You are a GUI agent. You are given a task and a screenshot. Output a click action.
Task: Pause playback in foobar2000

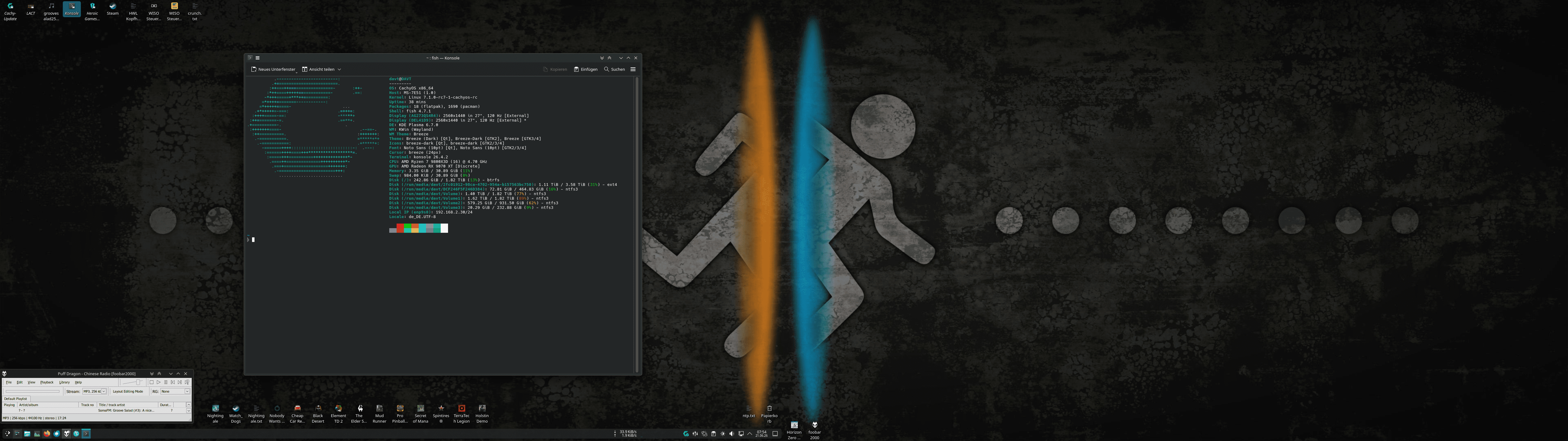click(166, 383)
